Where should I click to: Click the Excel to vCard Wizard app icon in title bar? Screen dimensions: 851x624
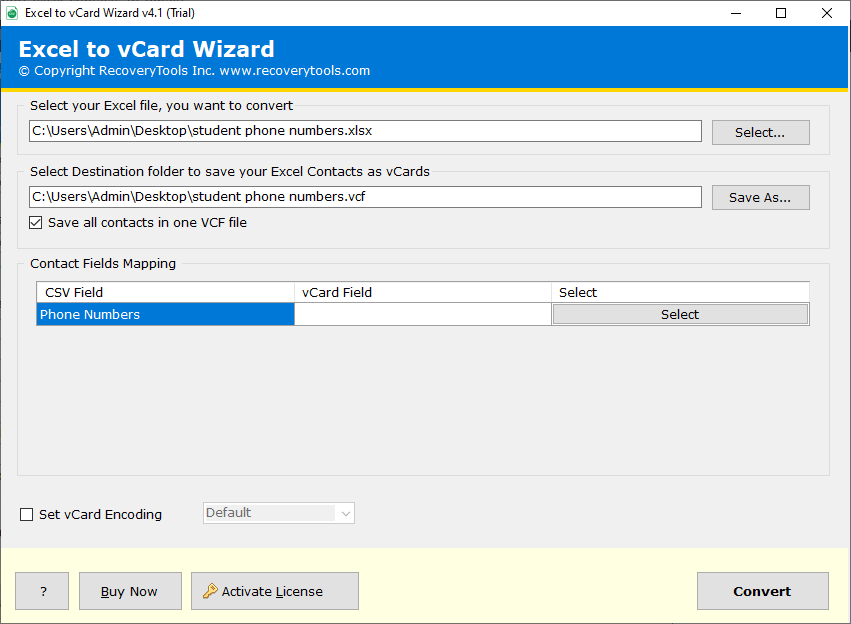pos(12,13)
